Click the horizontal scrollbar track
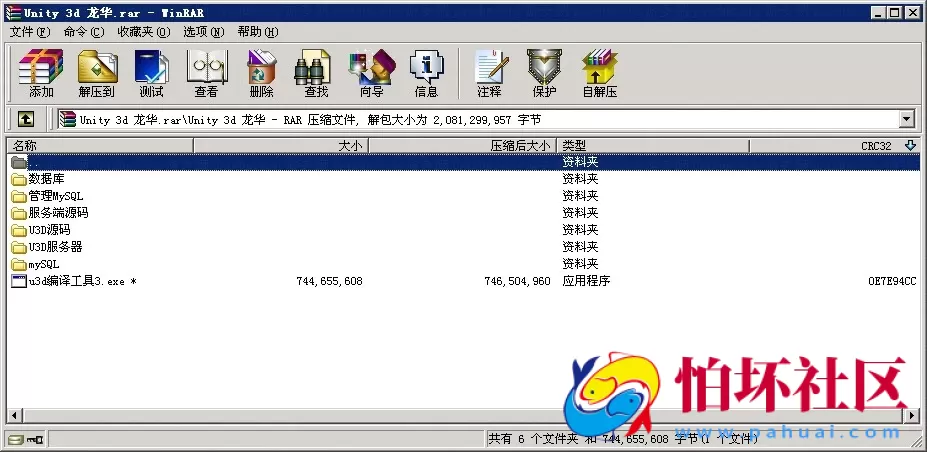Image resolution: width=927 pixels, height=452 pixels. [463, 416]
